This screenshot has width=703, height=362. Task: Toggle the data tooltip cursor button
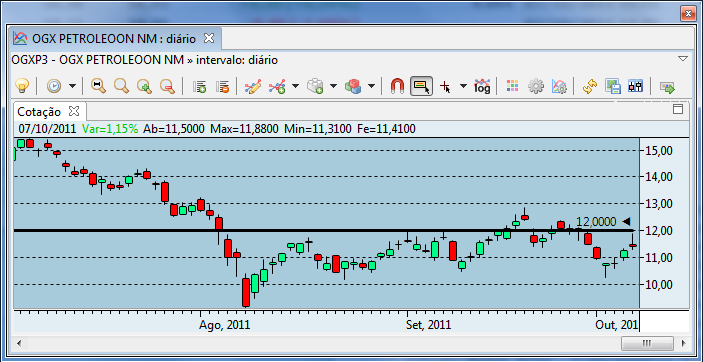[421, 85]
